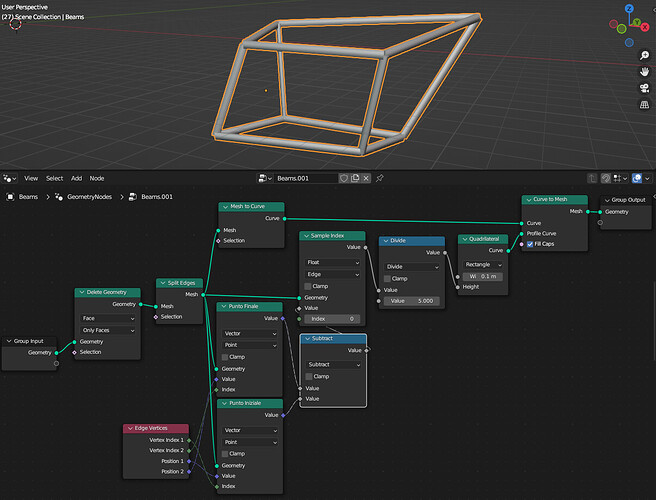
Task: Enable Clamp in the Divide node
Action: 387,279
